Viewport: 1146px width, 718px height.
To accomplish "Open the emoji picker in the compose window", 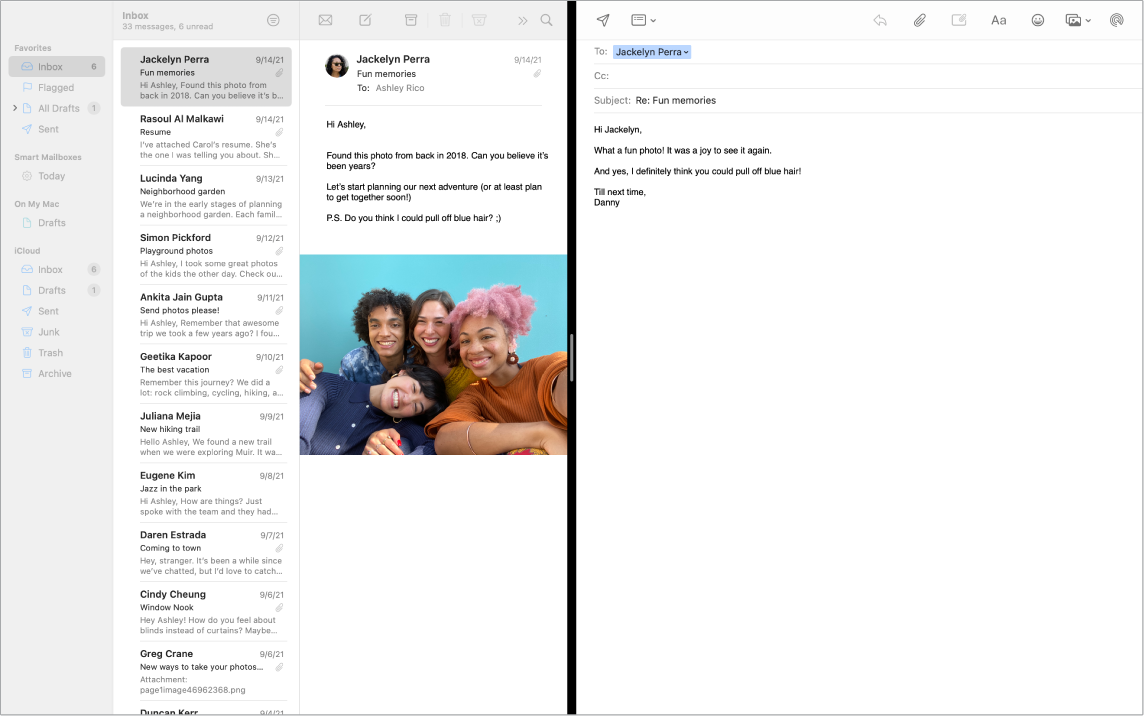I will point(1037,19).
